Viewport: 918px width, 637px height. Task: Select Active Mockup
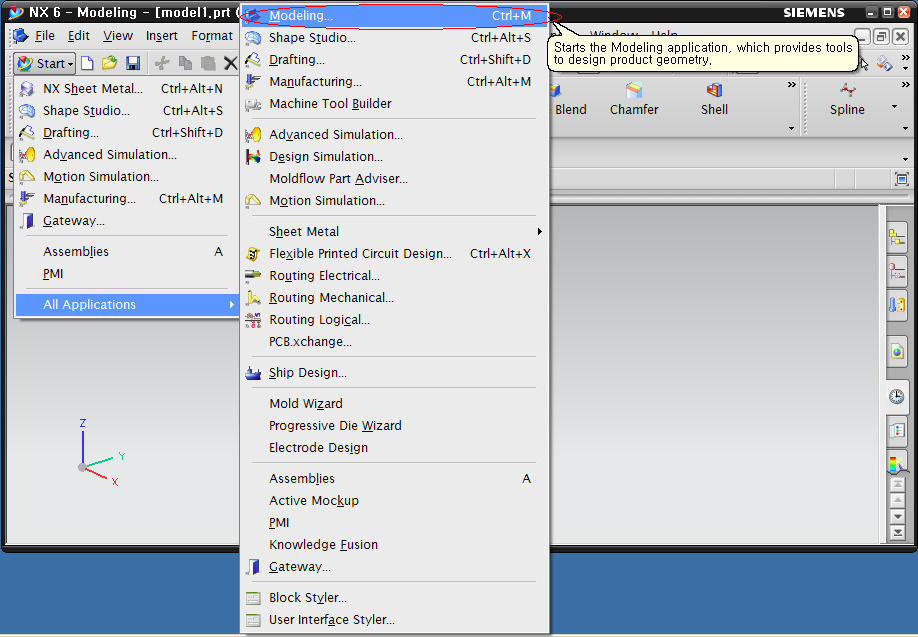point(396,501)
